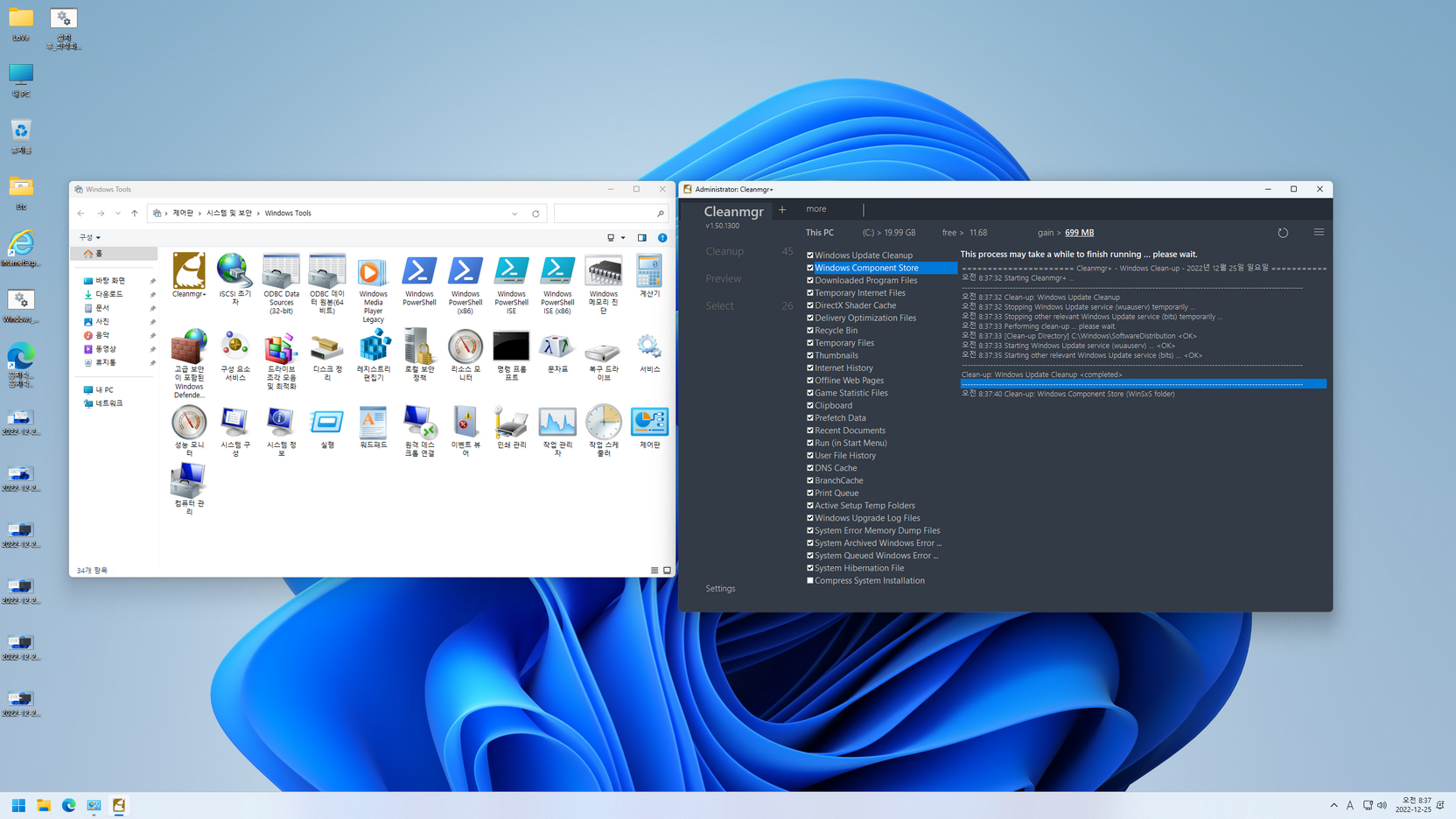Open Microsoft Edge from the taskbar
The image size is (1456, 819).
tap(69, 805)
